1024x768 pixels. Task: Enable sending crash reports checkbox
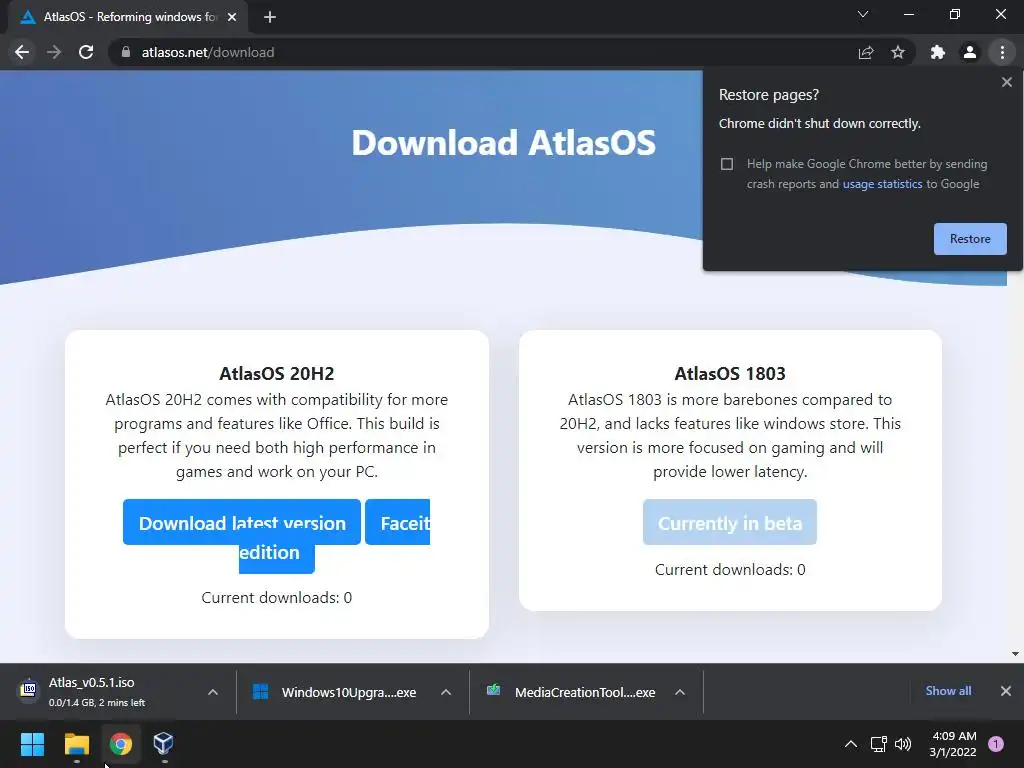click(727, 164)
